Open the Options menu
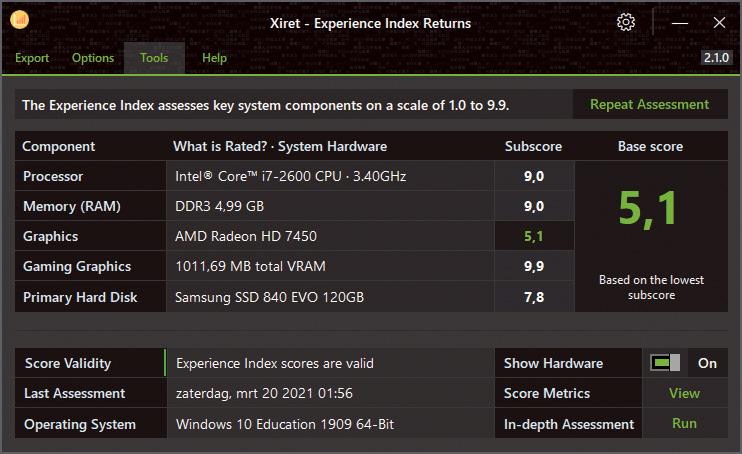 point(93,58)
